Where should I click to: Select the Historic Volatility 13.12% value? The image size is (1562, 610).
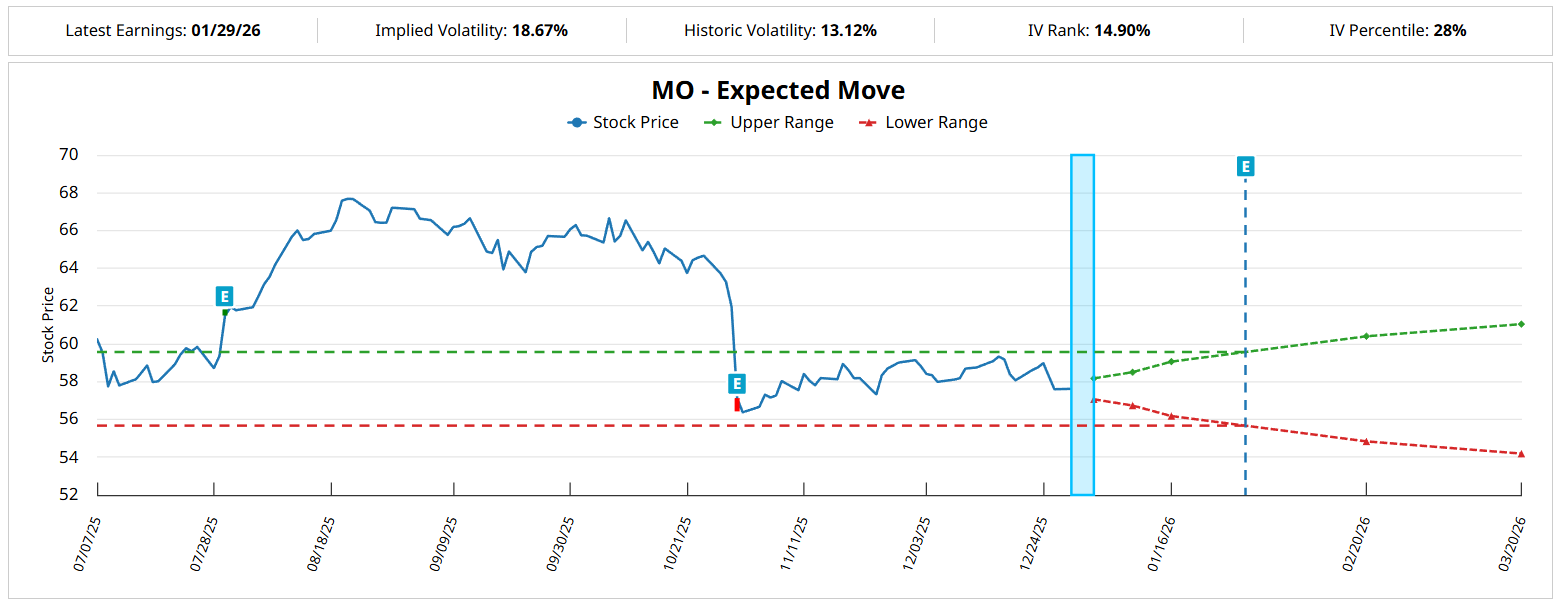848,31
